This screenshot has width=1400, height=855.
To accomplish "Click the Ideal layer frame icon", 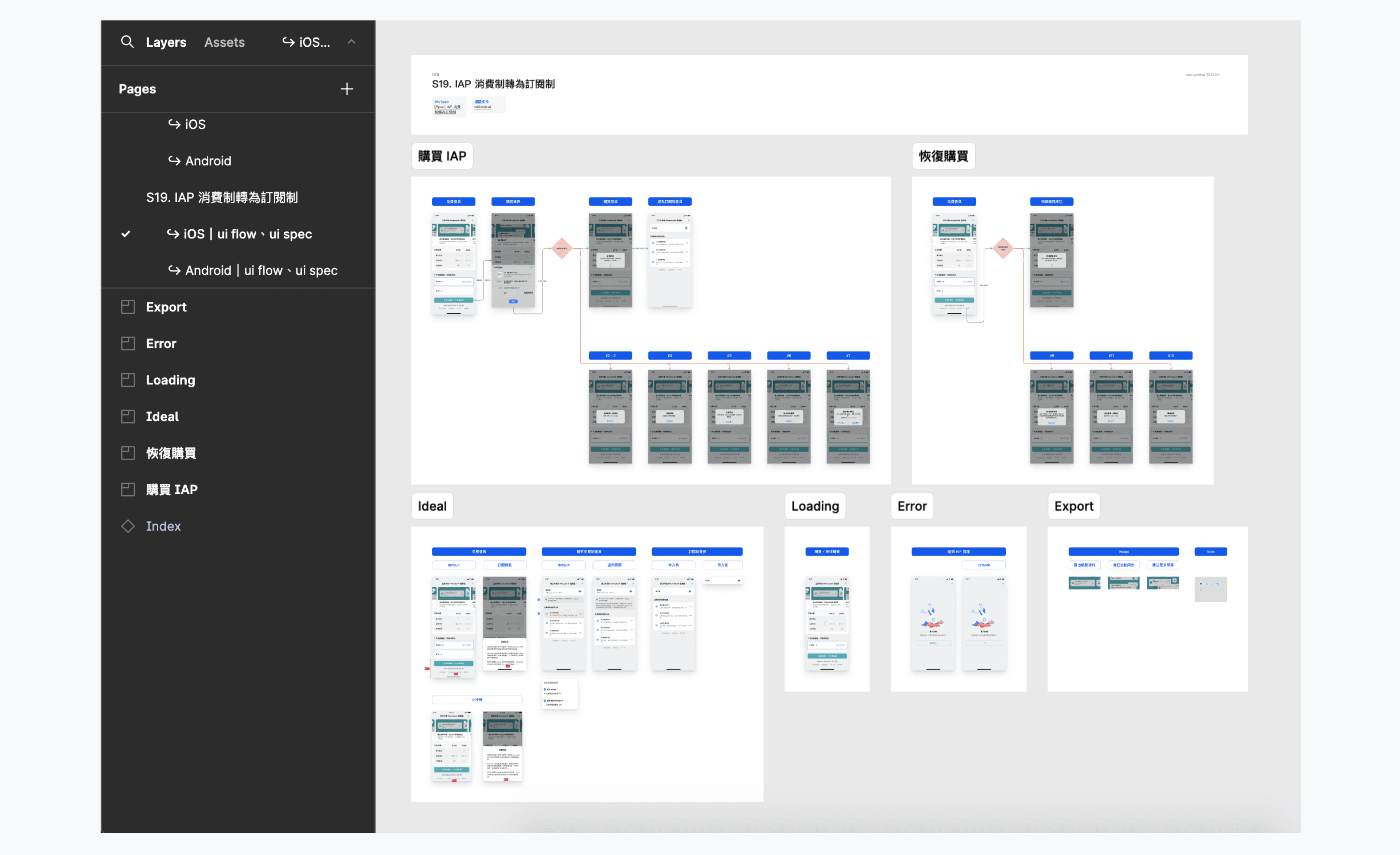I will click(128, 417).
